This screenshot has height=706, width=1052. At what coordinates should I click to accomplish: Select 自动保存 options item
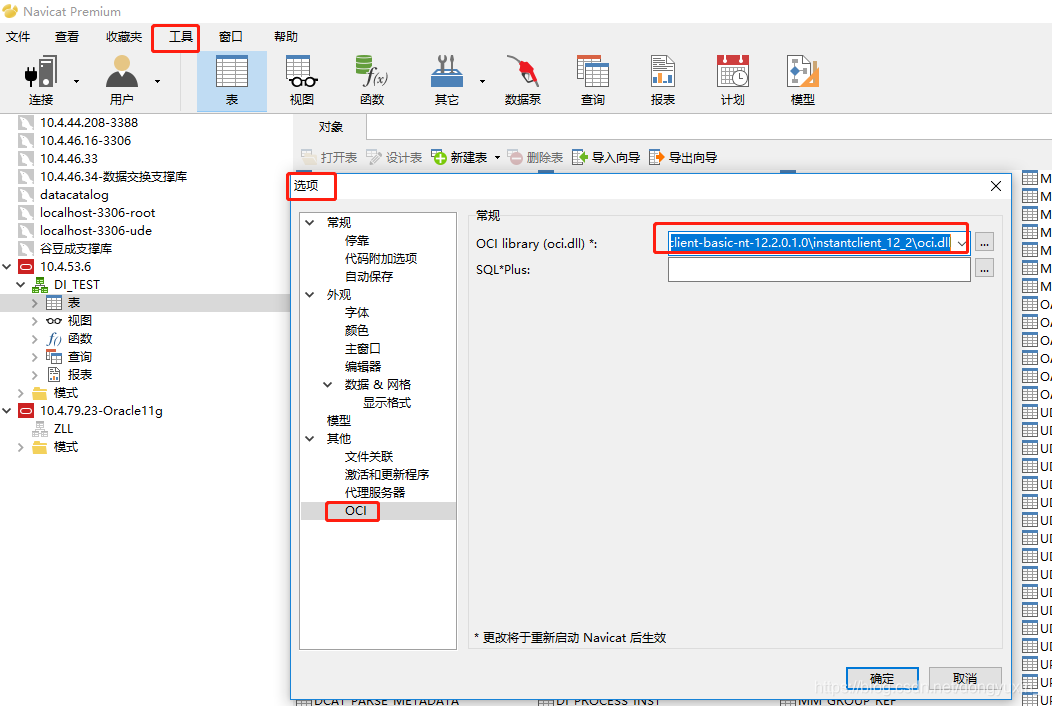point(369,276)
